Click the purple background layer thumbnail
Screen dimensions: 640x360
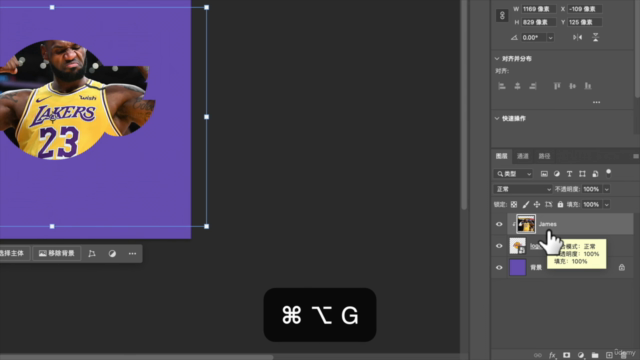518,267
